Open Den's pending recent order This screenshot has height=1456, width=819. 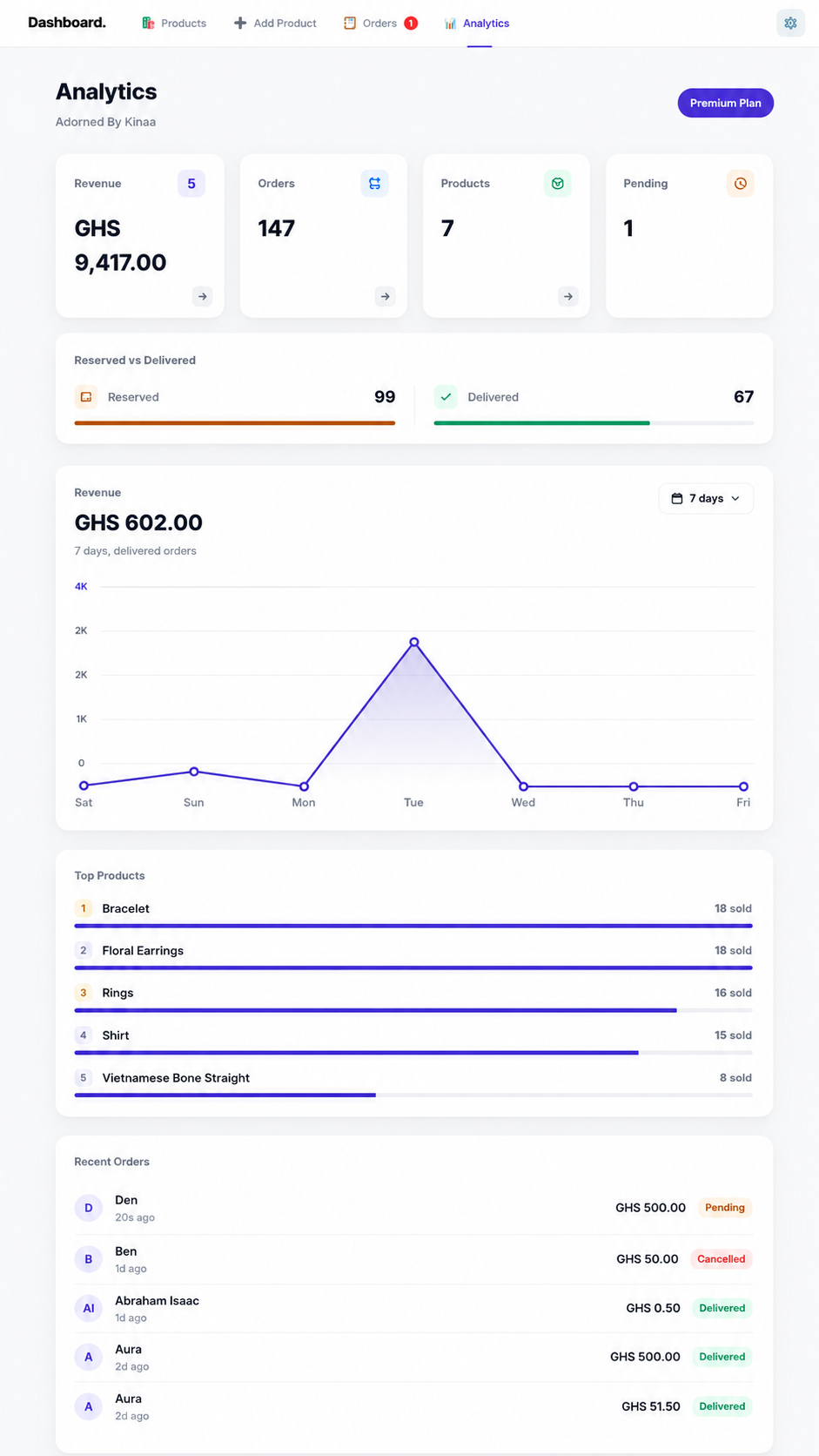click(x=413, y=1209)
